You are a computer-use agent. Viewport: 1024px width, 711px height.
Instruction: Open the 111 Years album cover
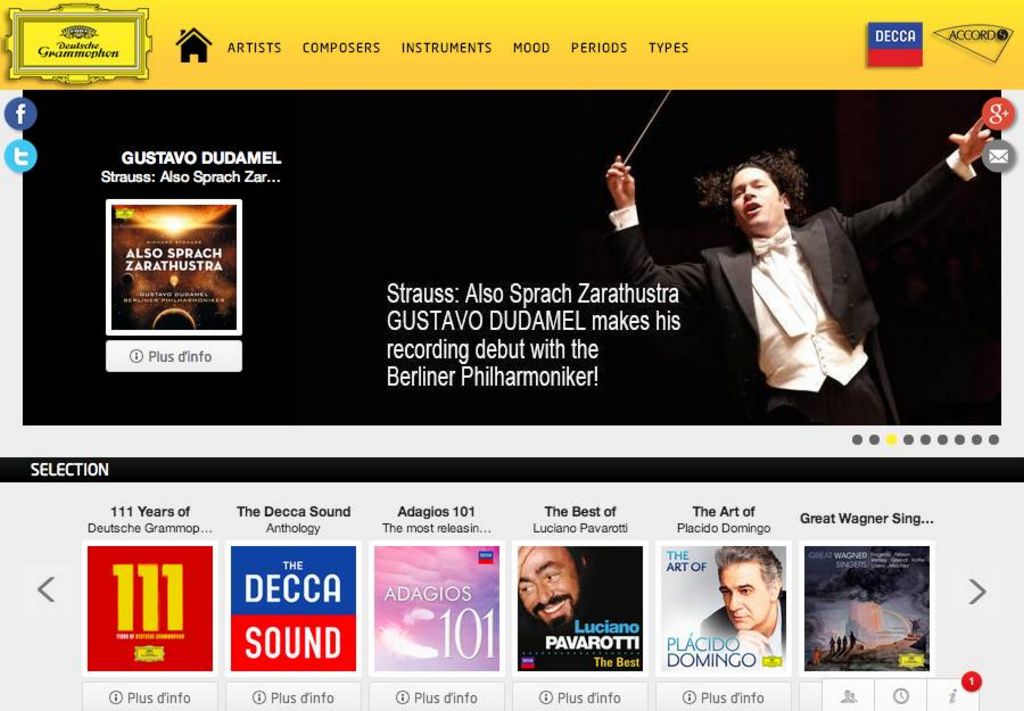(150, 608)
